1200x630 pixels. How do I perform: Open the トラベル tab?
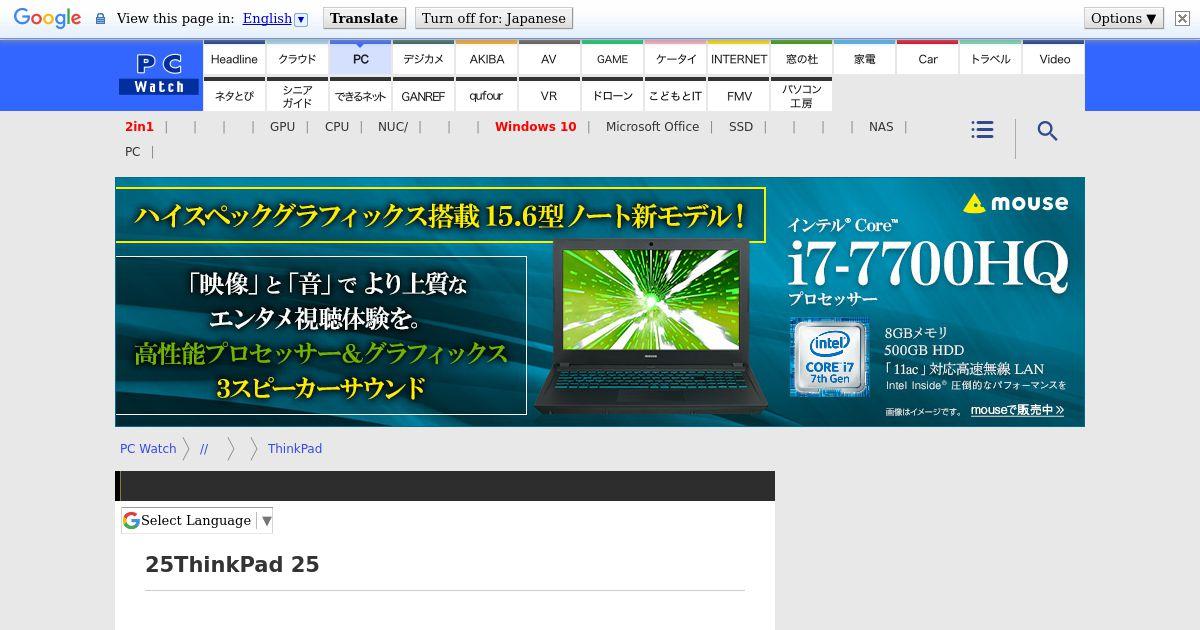(x=990, y=59)
